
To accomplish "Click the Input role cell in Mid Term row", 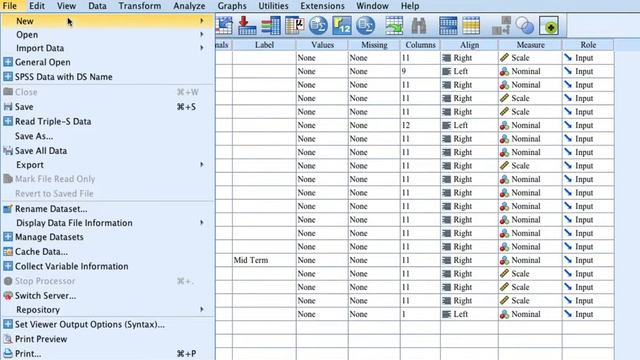I will click(x=588, y=260).
